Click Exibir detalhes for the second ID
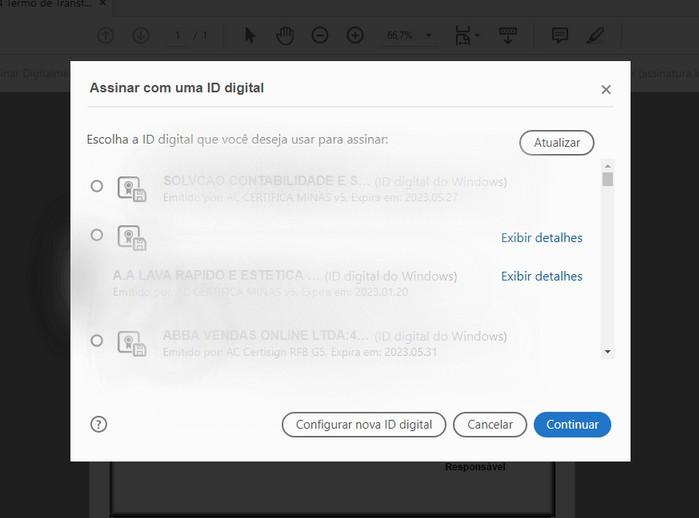 [541, 238]
